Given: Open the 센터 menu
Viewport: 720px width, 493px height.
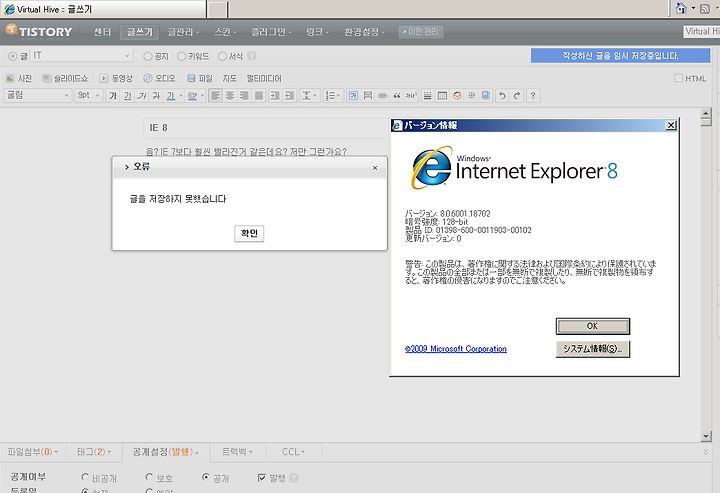Looking at the screenshot, I should coord(102,32).
